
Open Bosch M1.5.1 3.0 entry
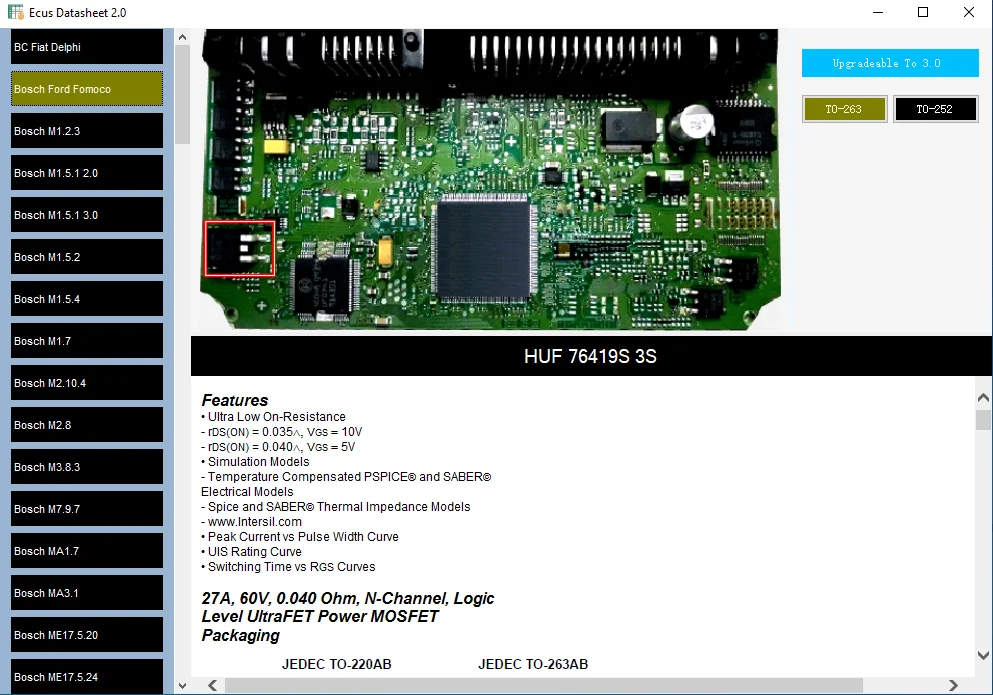(x=87, y=215)
